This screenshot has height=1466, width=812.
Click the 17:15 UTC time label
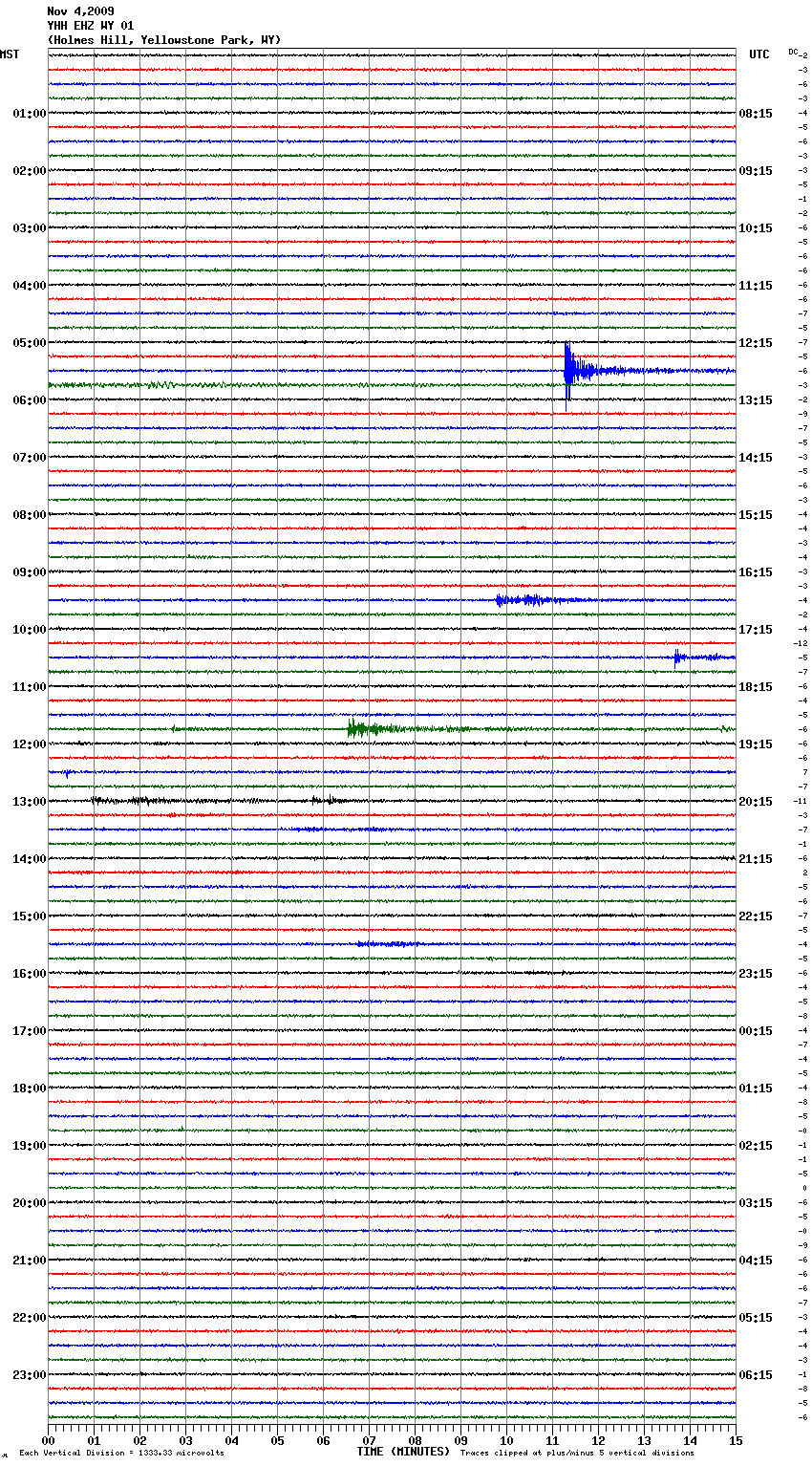coord(756,630)
